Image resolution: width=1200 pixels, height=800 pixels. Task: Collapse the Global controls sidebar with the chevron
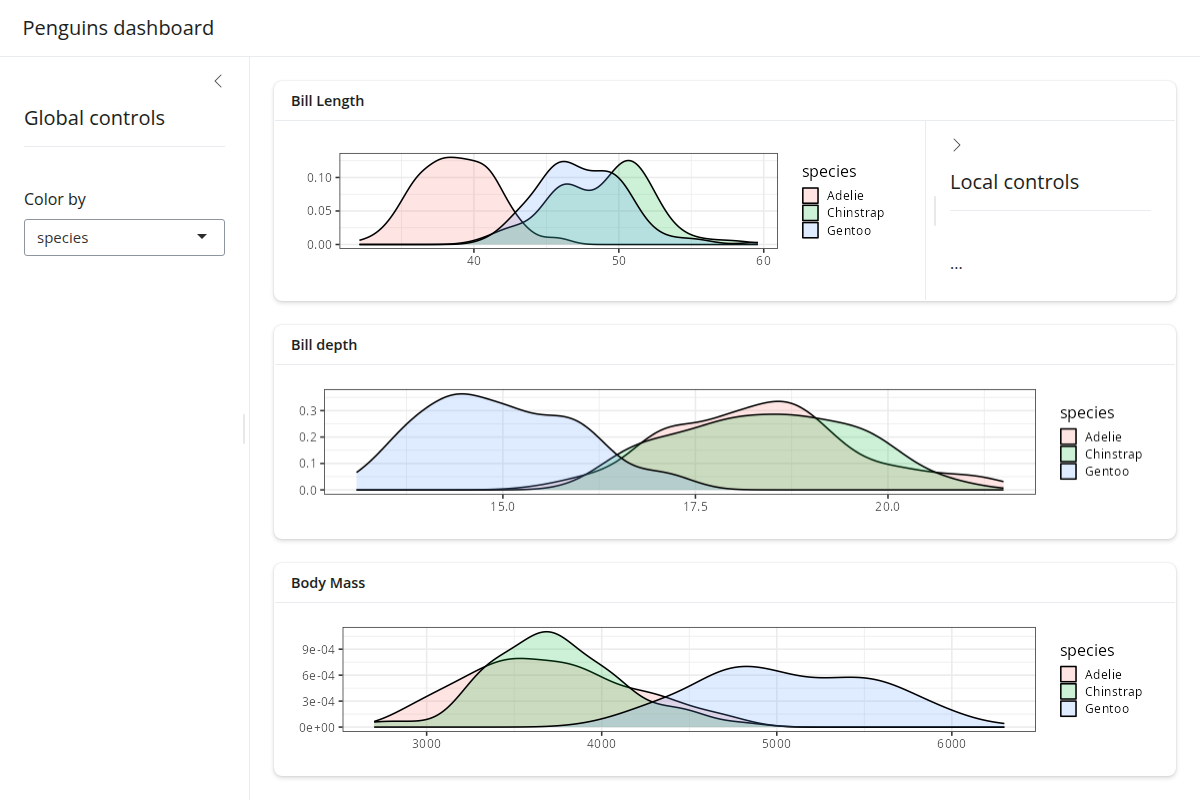[218, 81]
